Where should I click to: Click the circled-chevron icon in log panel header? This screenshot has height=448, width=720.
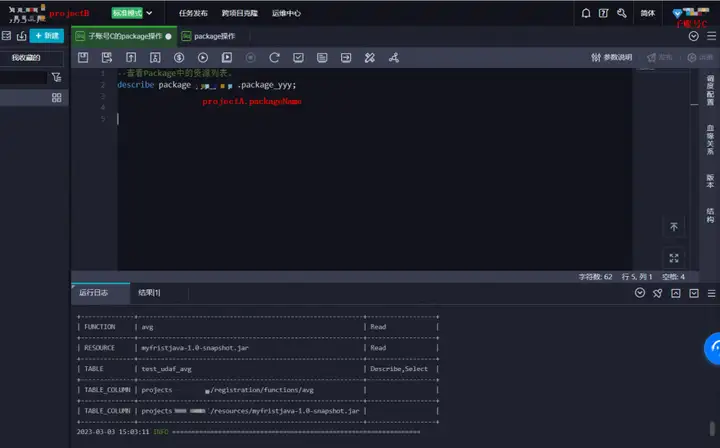point(640,293)
